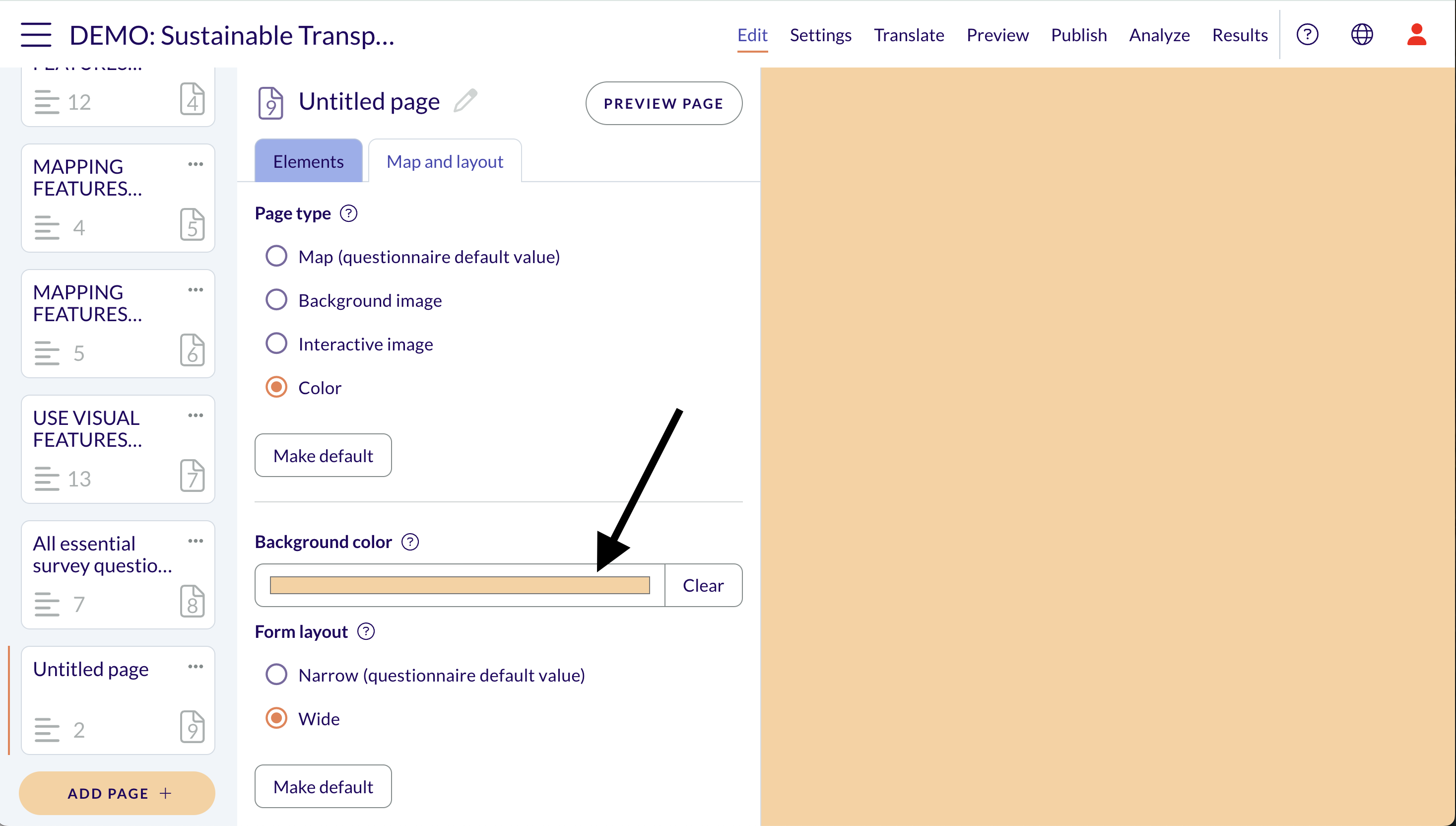Viewport: 1456px width, 826px height.
Task: Click the page 9 icon beside title
Action: (x=271, y=103)
